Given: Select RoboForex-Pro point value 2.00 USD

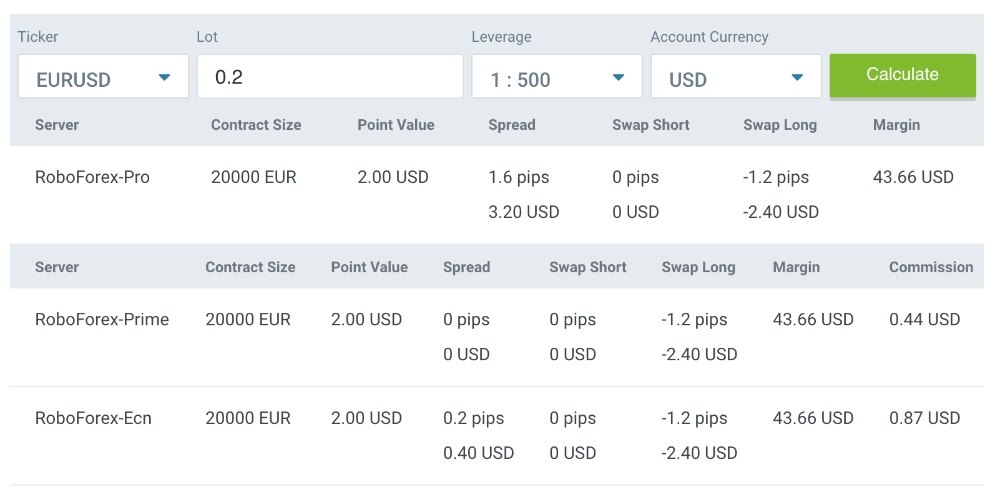Looking at the screenshot, I should pos(393,177).
